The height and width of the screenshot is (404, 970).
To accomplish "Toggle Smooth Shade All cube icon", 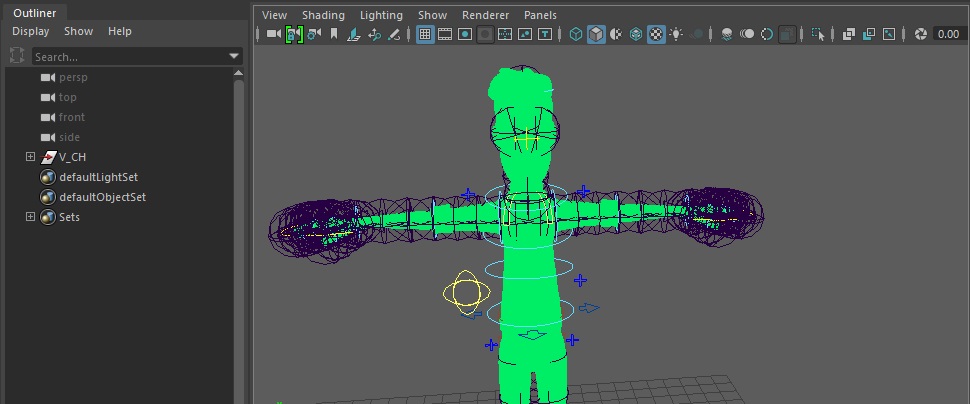I will (596, 34).
